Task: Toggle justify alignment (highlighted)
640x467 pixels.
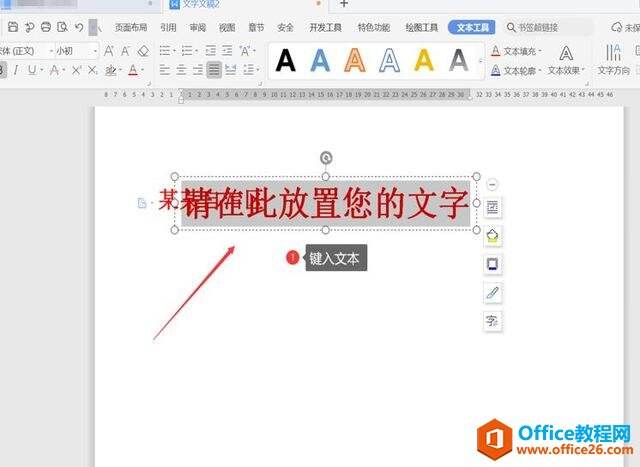Action: pos(214,70)
